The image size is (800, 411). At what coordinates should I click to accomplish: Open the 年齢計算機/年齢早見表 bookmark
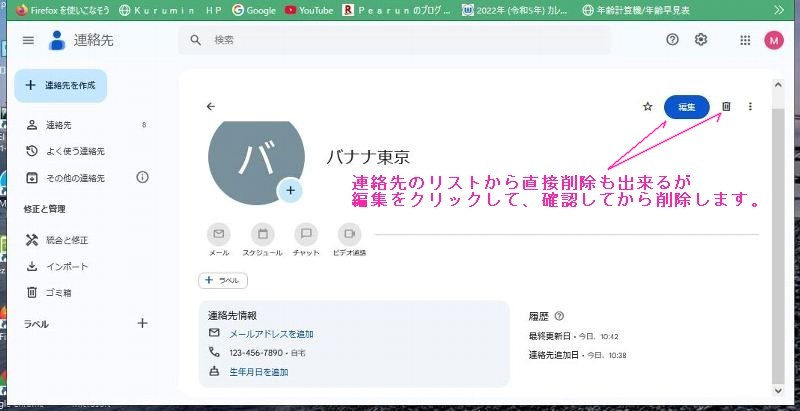(636, 10)
